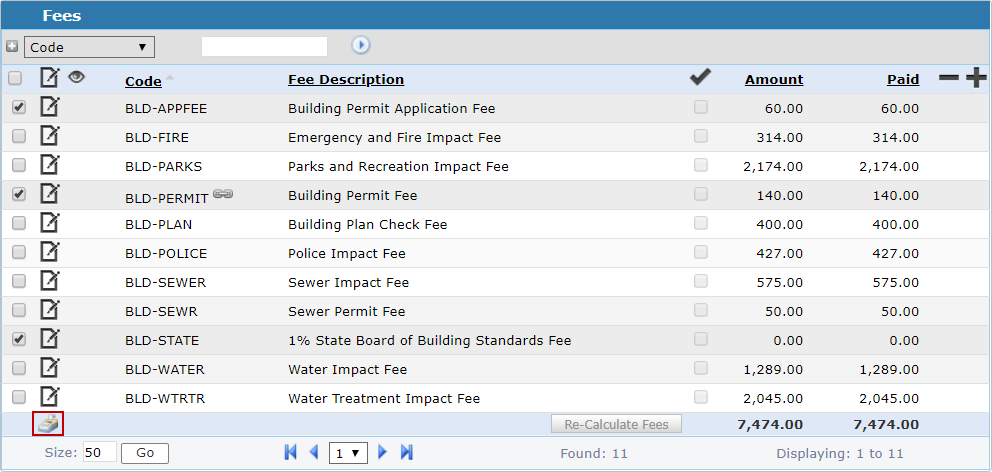
Task: Click the plus icon to add fee
Action: point(975,79)
